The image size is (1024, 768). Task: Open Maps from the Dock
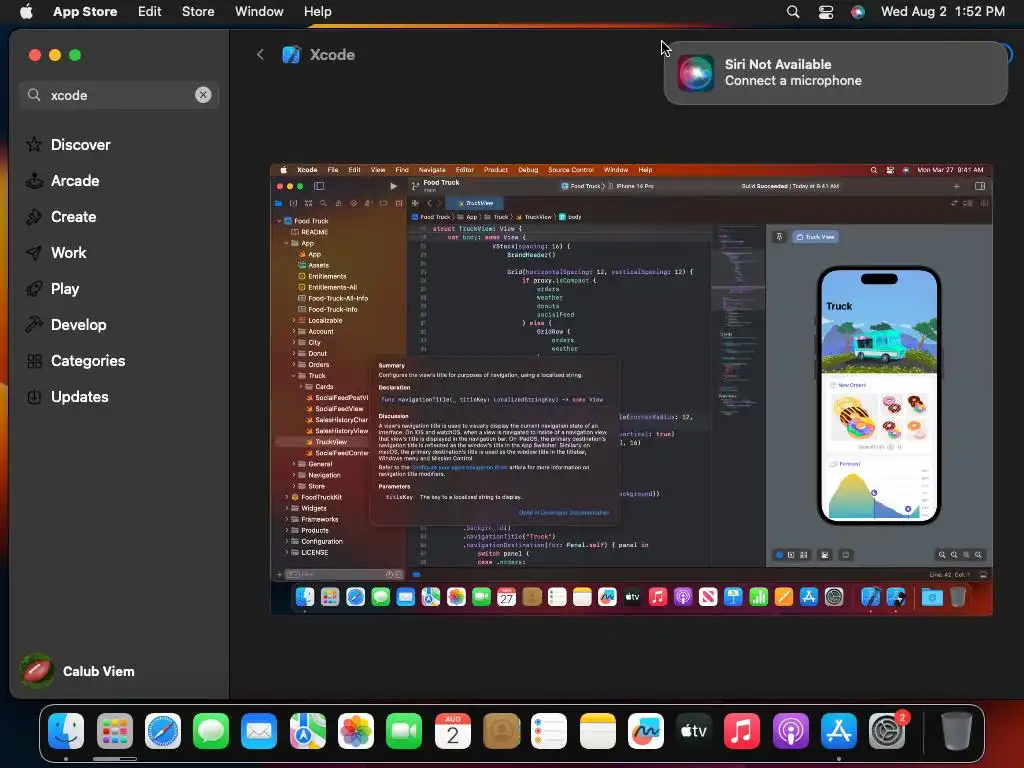[308, 731]
